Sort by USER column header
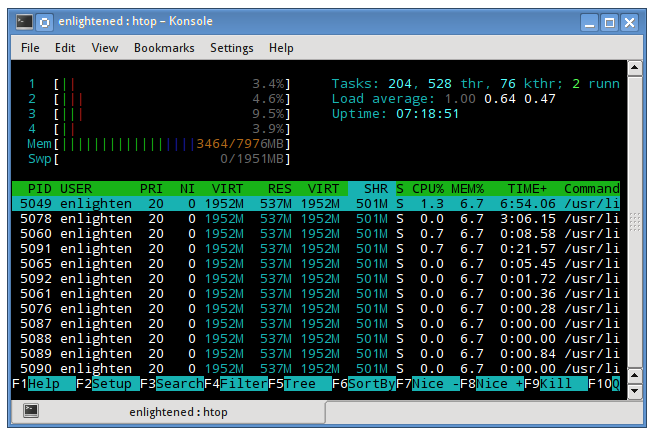Screen dimensions: 656x439 pos(76,189)
